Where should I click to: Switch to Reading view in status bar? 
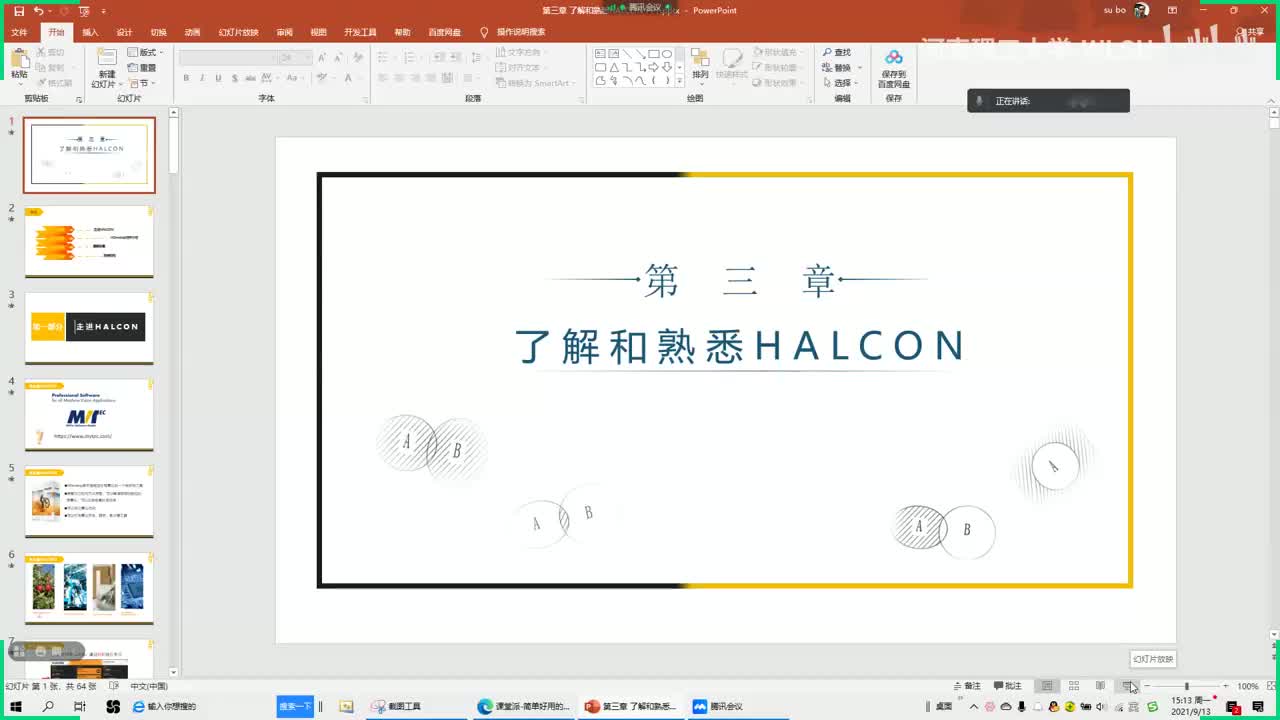coord(1100,686)
